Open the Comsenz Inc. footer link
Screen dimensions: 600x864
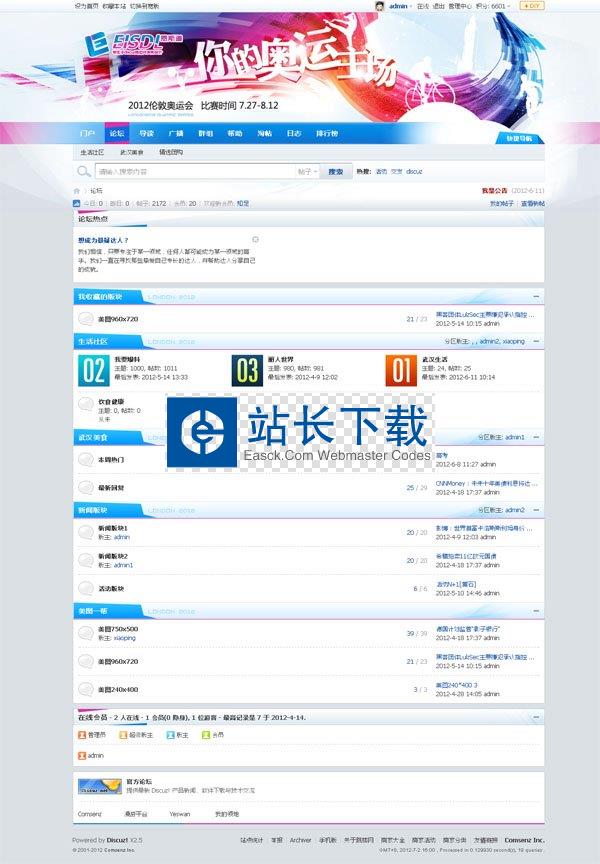pyautogui.click(x=525, y=840)
